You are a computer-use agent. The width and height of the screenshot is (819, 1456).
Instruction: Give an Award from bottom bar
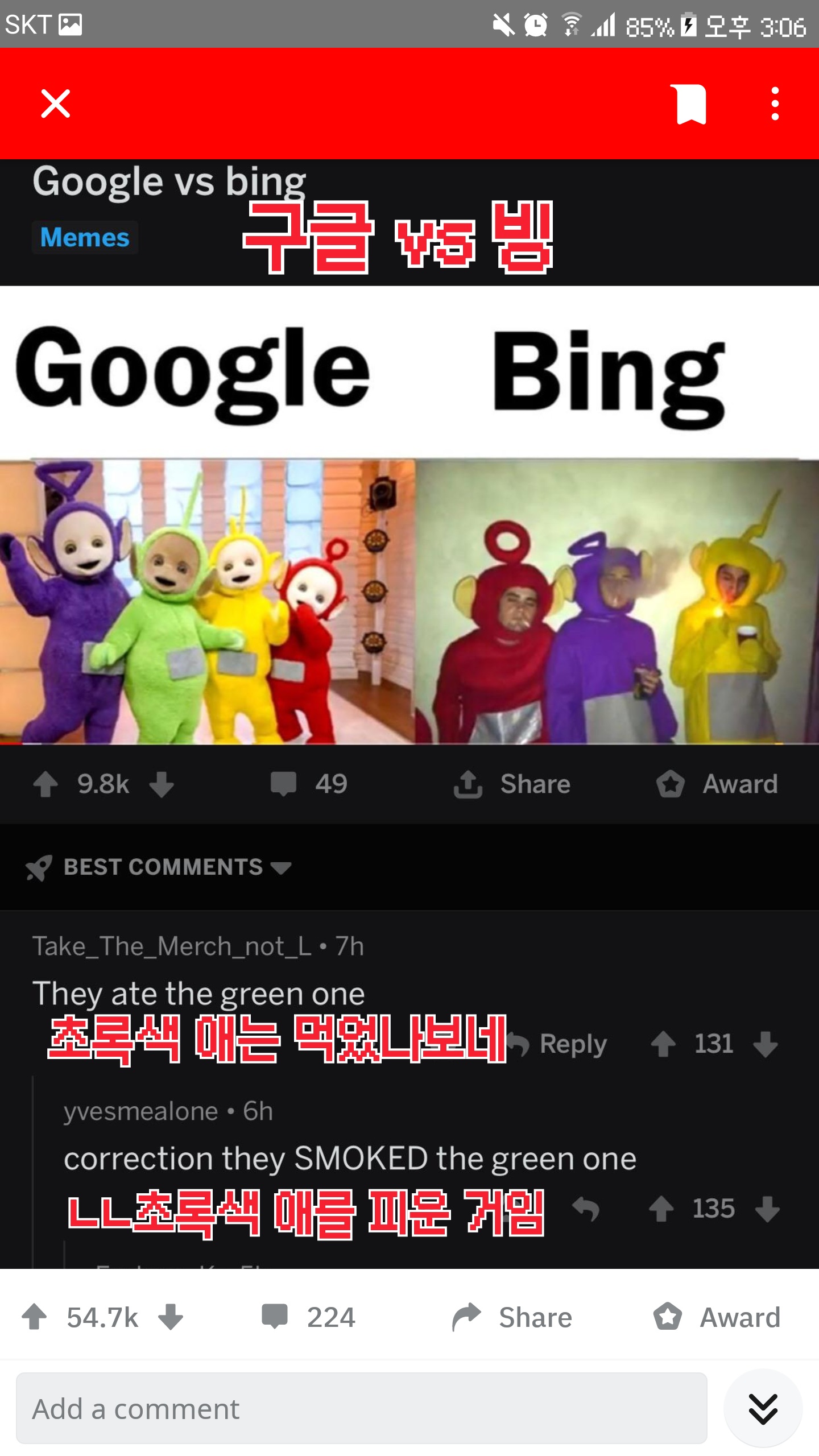point(717,1317)
